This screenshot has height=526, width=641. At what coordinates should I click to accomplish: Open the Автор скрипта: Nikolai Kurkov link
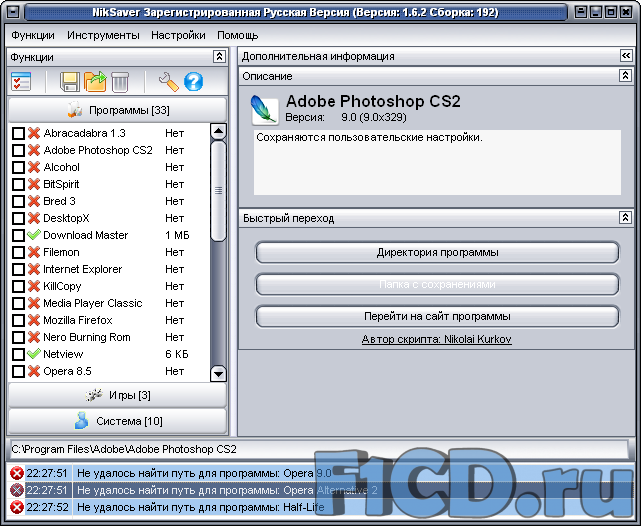(437, 339)
